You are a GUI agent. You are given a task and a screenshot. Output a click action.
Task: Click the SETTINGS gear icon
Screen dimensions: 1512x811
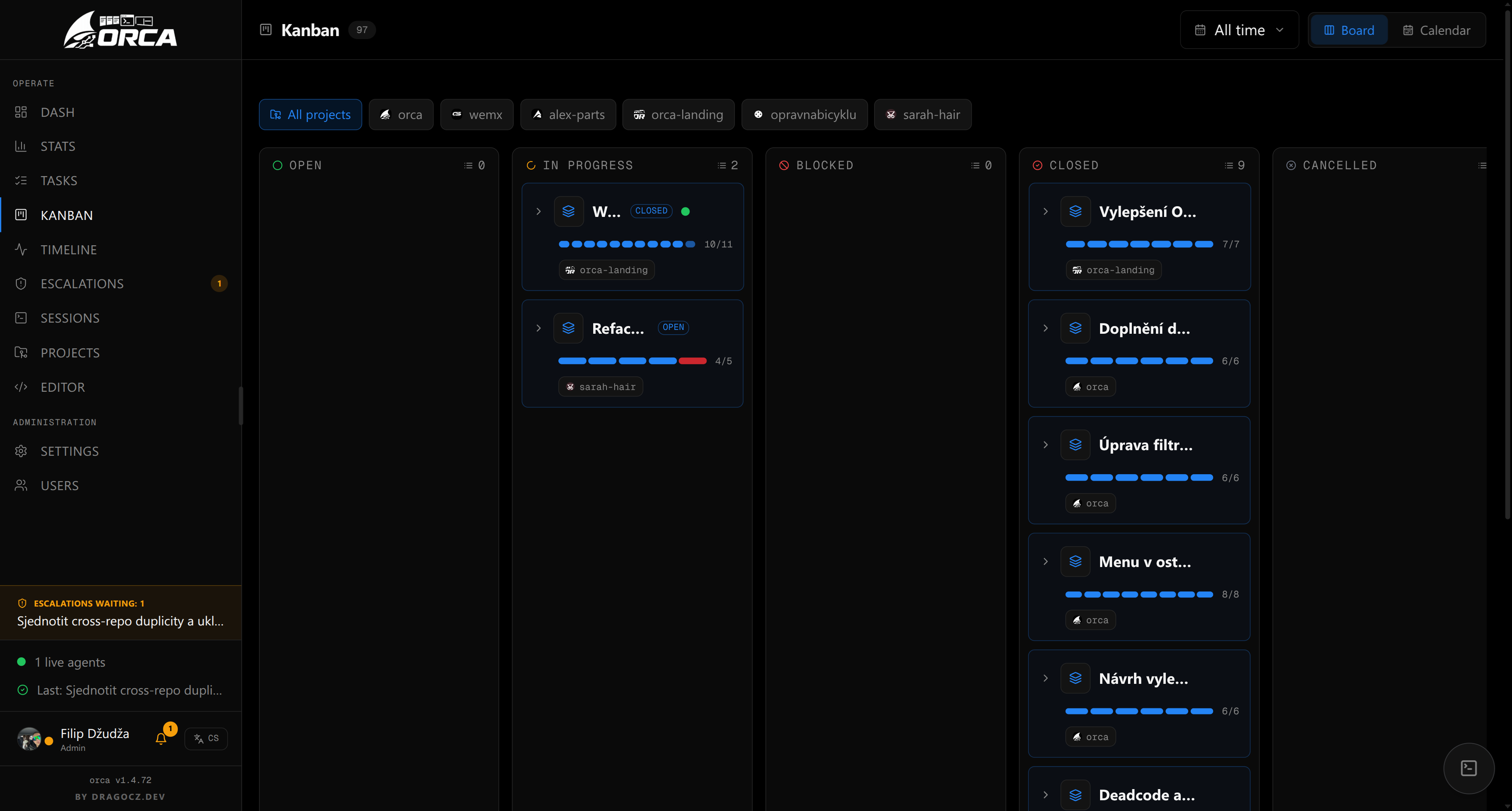pyautogui.click(x=21, y=451)
